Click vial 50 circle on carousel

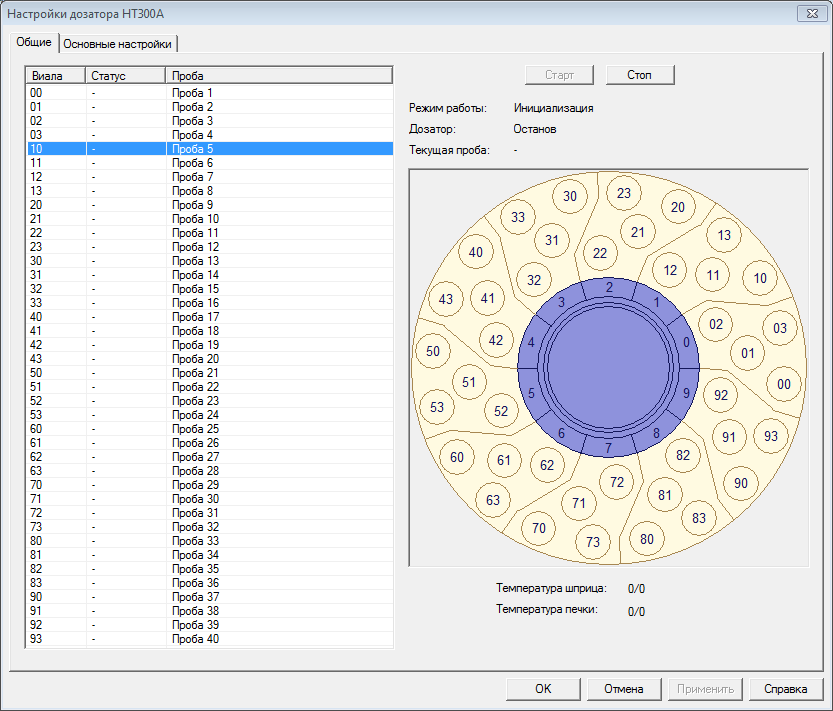(x=433, y=351)
